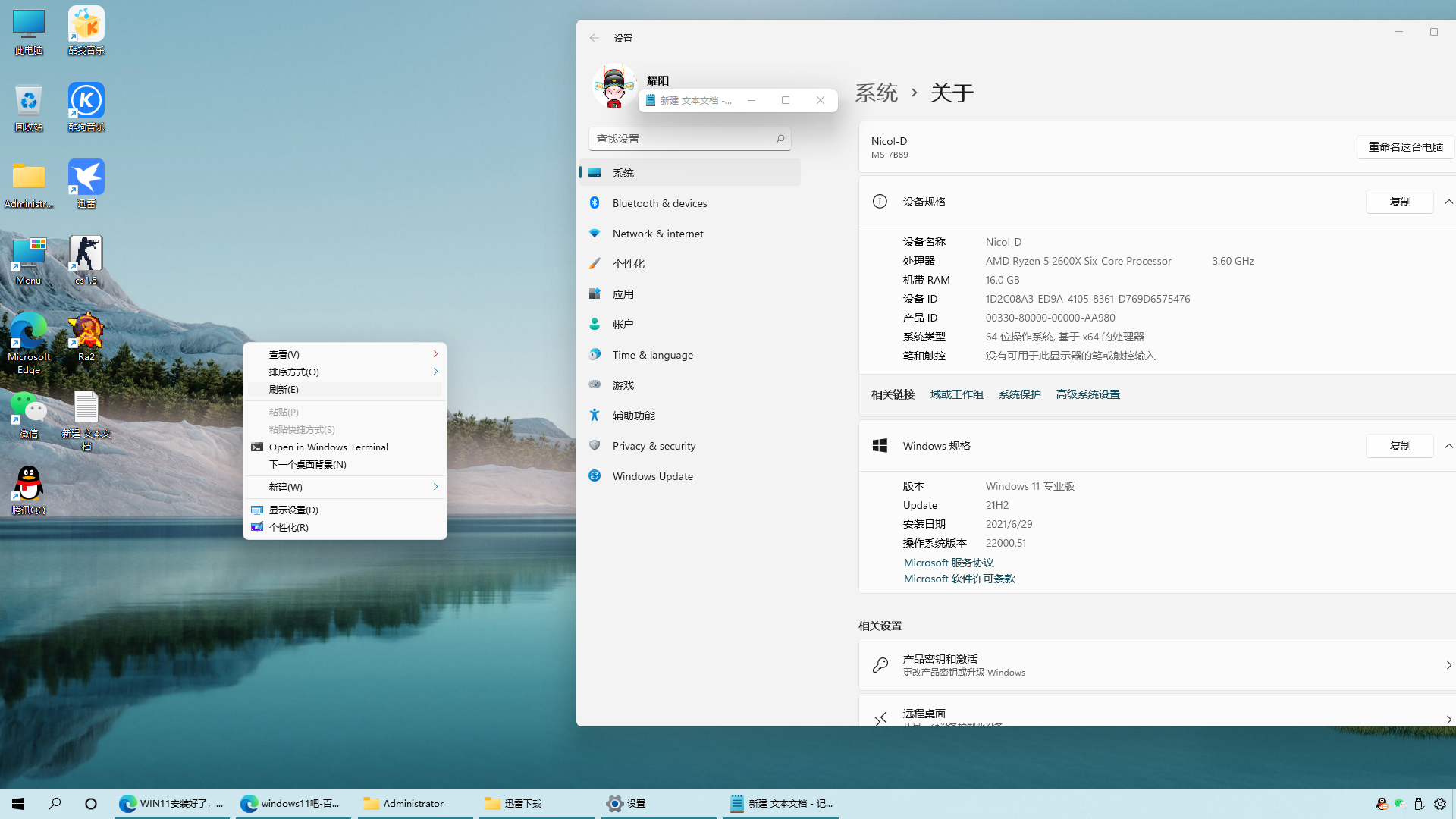Open Microsoft 软件许可条款 link
The height and width of the screenshot is (819, 1456).
point(959,579)
